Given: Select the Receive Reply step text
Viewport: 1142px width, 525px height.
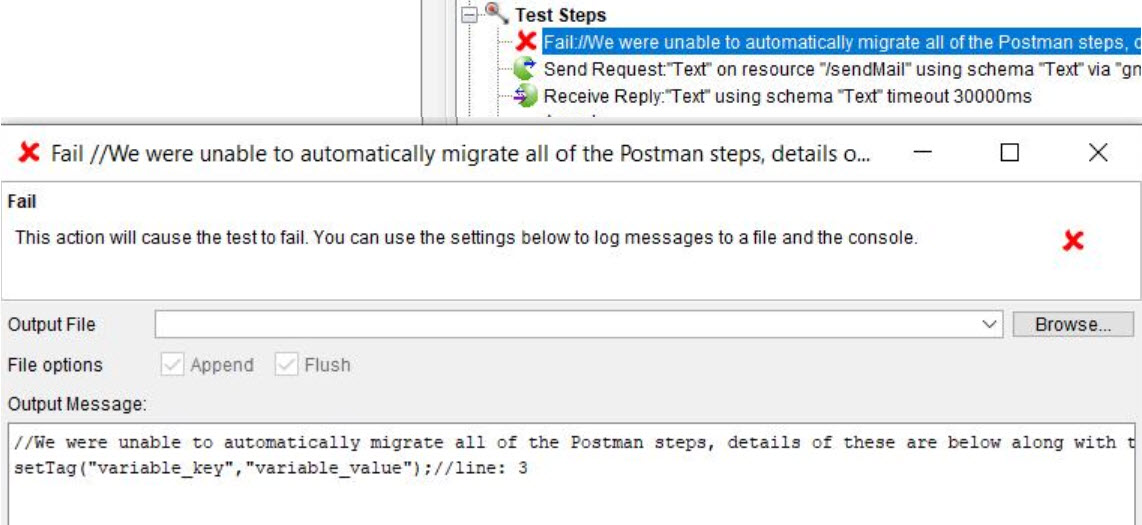Looking at the screenshot, I should pos(787,96).
